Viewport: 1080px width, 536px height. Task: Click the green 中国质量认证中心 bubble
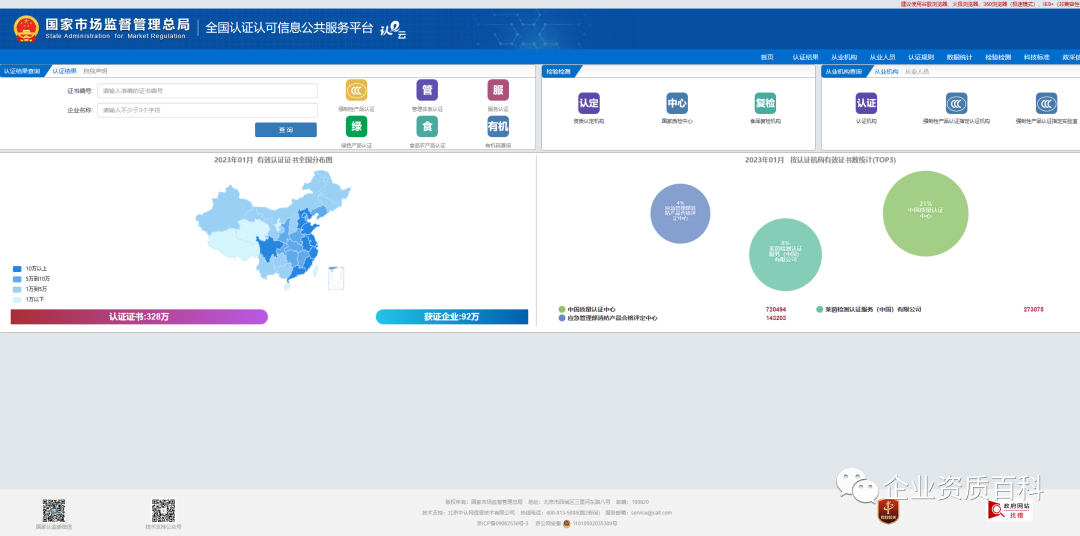pos(925,214)
